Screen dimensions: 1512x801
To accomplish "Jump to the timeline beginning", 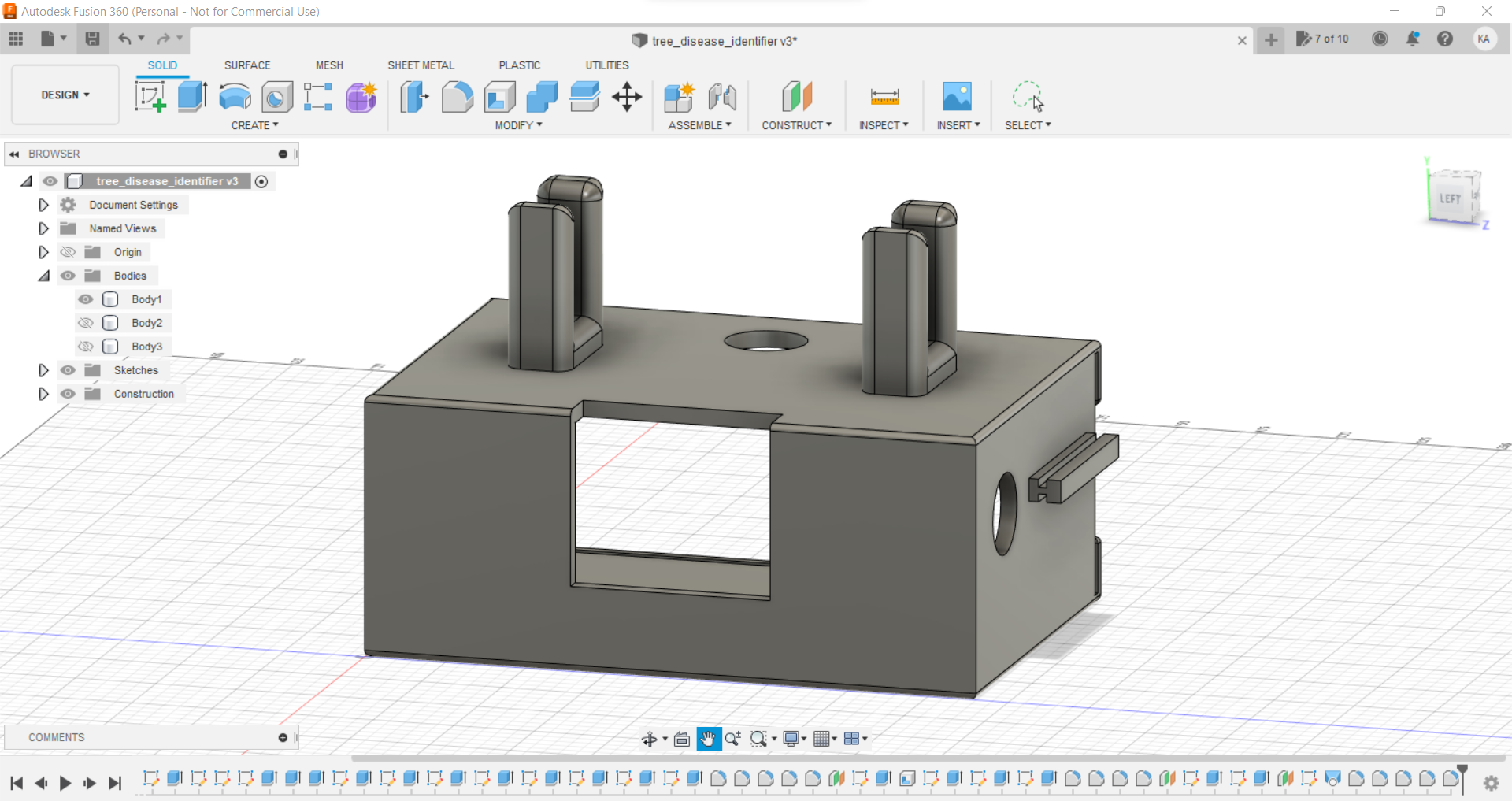I will 17,783.
